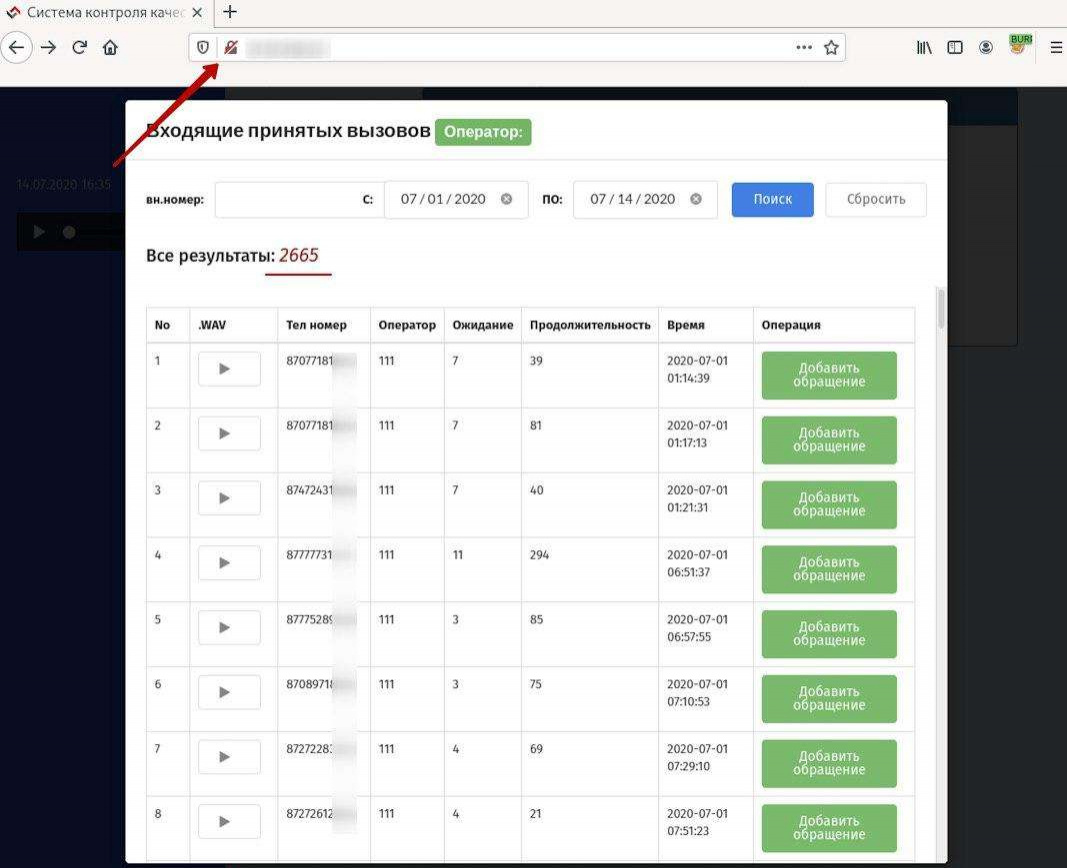This screenshot has width=1067, height=868.
Task: Add an обращение for call number 3
Action: (829, 505)
